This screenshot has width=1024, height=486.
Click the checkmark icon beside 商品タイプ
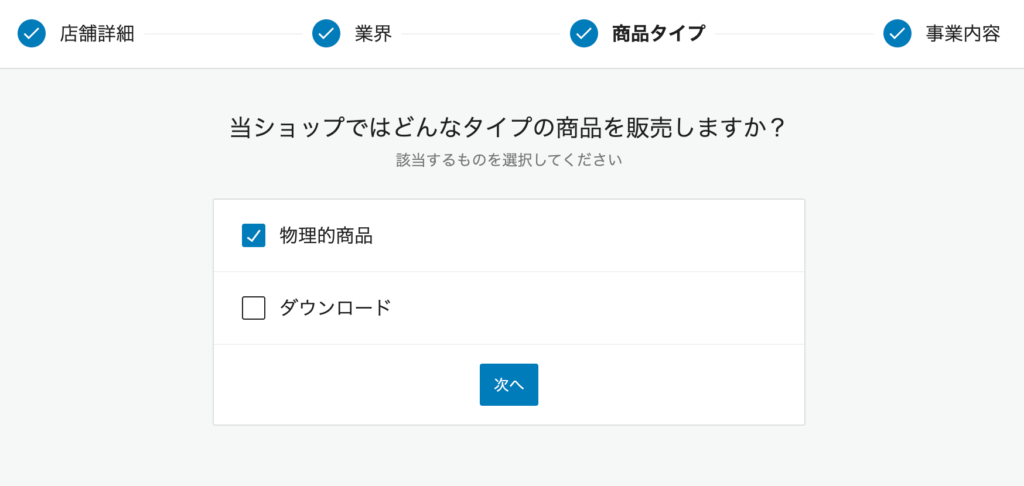[x=584, y=33]
